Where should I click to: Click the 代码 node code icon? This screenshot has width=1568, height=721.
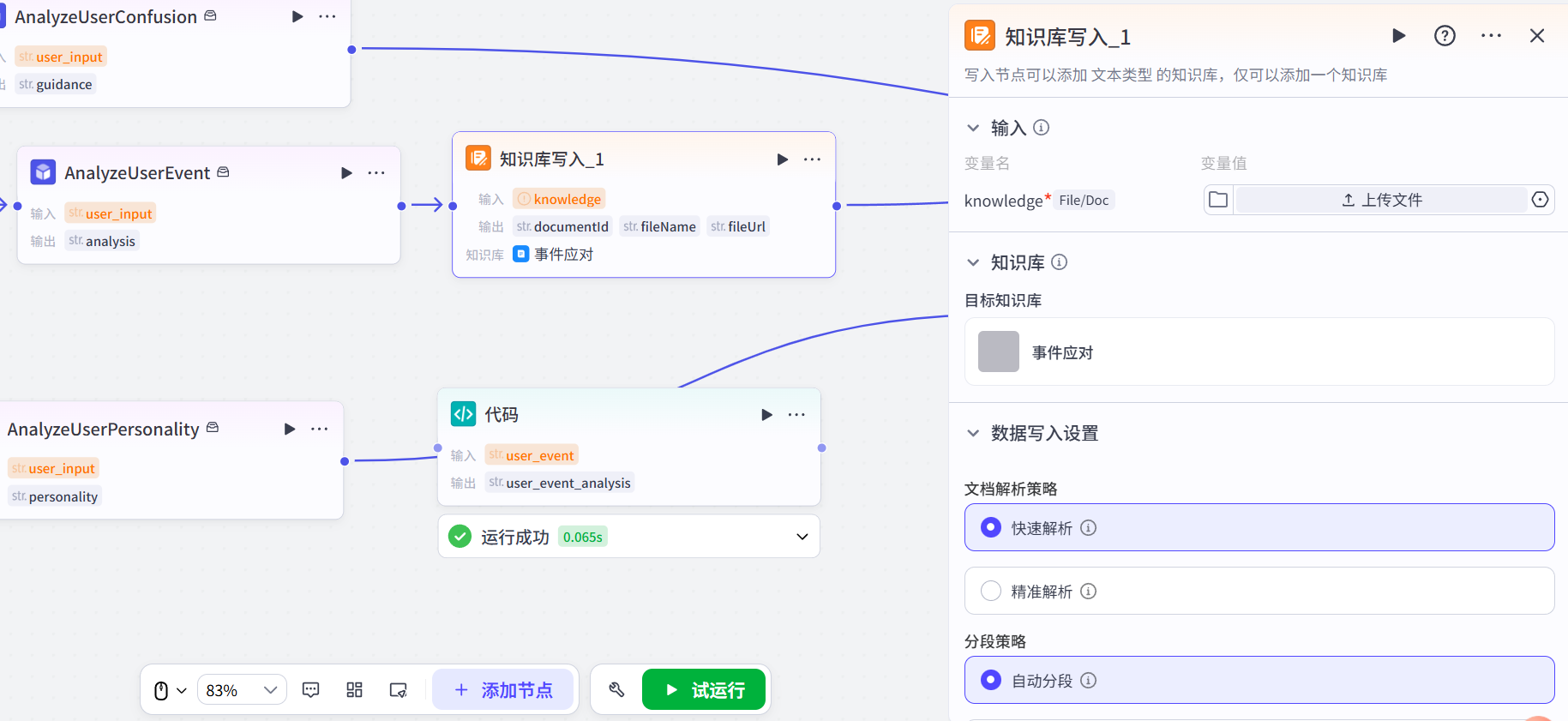(464, 414)
